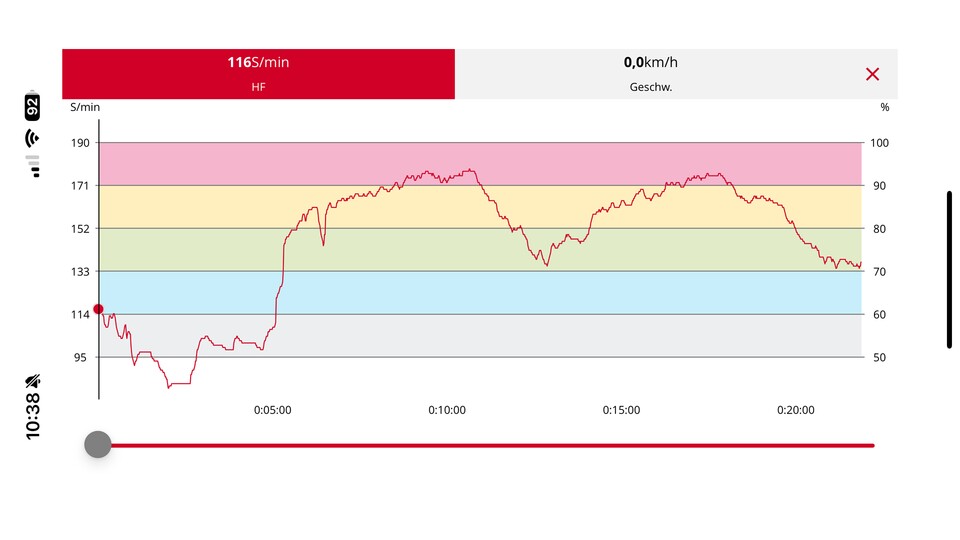This screenshot has width=960, height=540.
Task: Tap the cellular signal bars icon
Action: 33,164
